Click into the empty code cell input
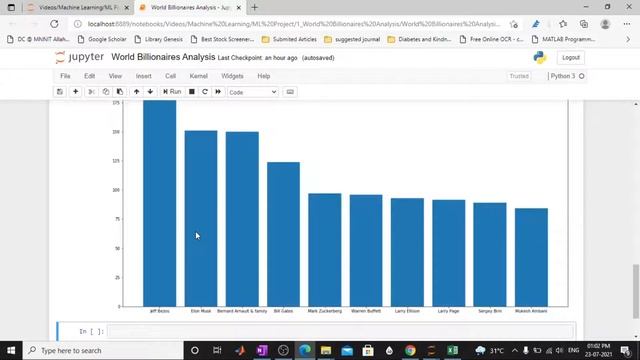Image resolution: width=640 pixels, height=360 pixels. (341, 331)
